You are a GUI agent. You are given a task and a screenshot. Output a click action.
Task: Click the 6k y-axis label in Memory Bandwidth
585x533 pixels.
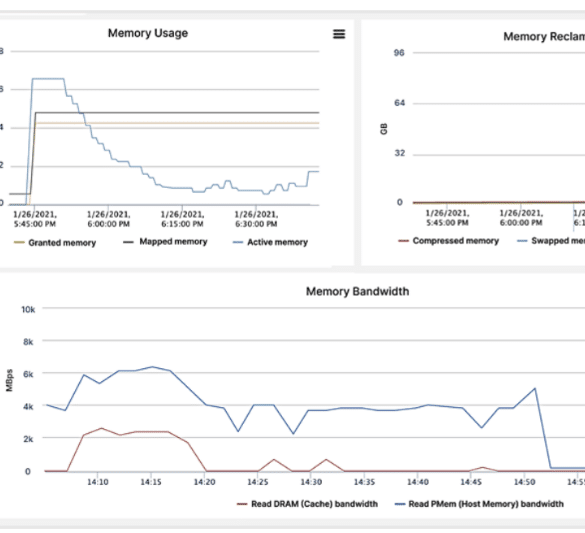(28, 374)
